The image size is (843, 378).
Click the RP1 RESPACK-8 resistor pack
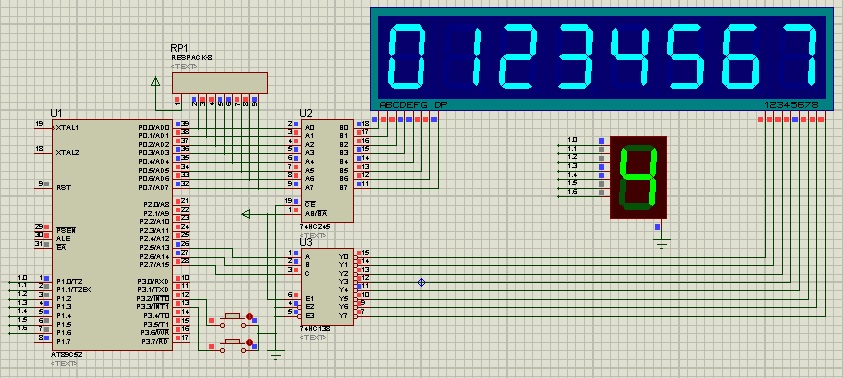[x=219, y=83]
